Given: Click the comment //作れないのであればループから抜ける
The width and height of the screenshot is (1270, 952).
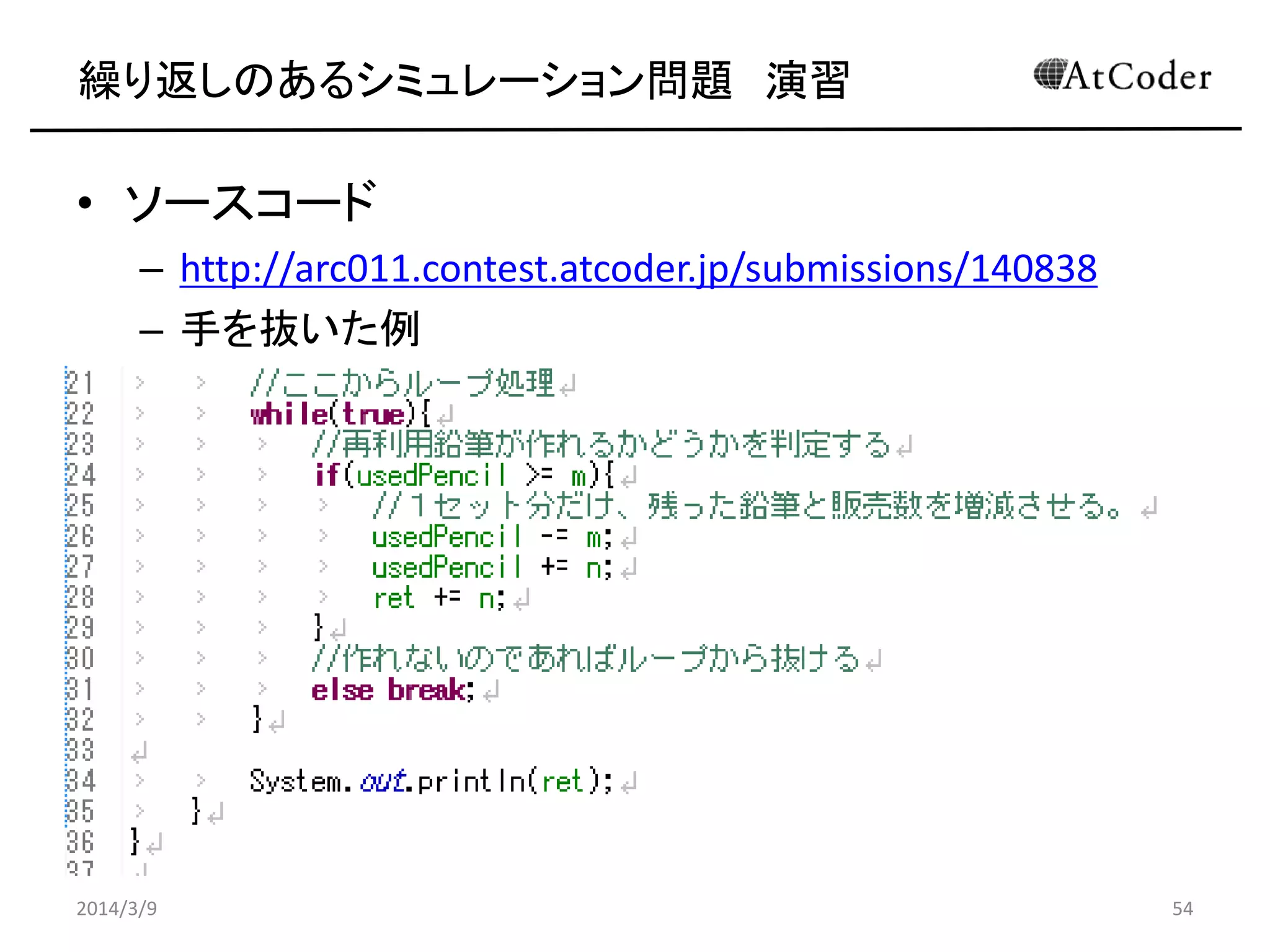Looking at the screenshot, I should pyautogui.click(x=586, y=658).
